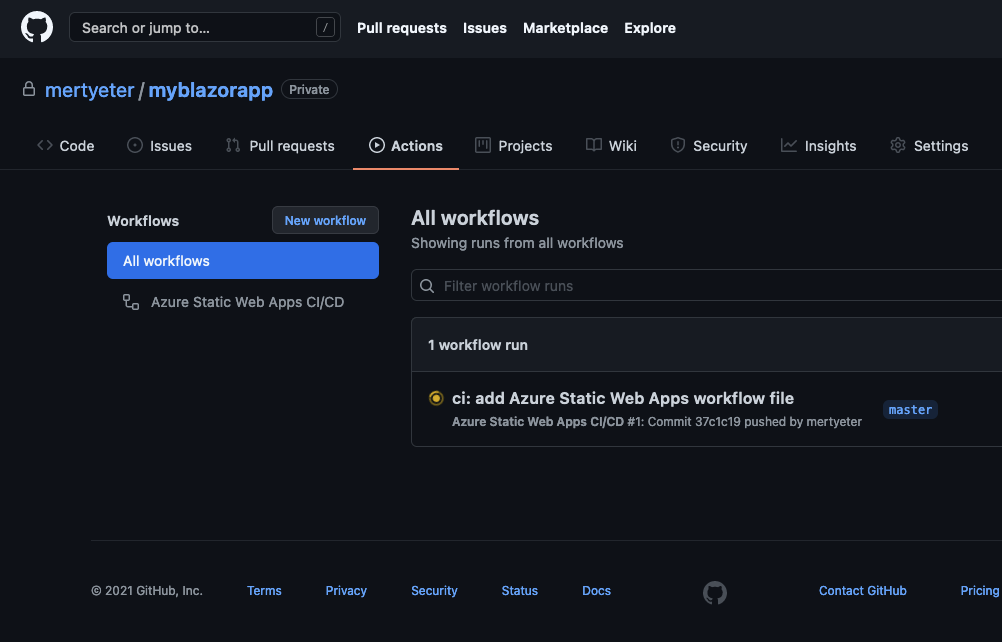Click the Code brackets icon

point(45,145)
